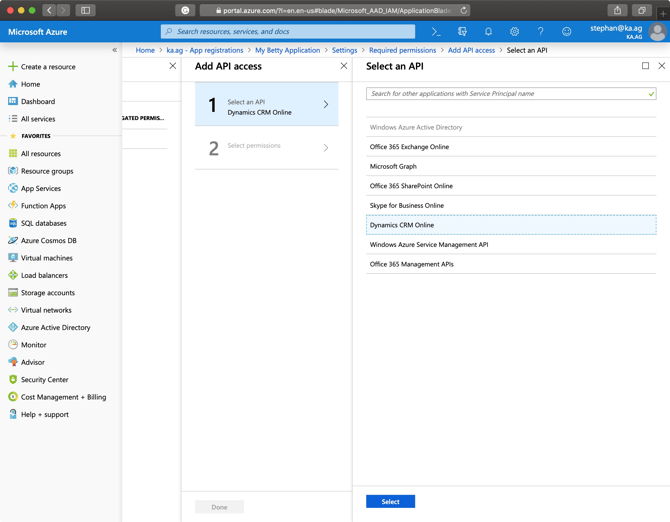Click the Virtual machines icon
This screenshot has height=522, width=670.
[13, 258]
